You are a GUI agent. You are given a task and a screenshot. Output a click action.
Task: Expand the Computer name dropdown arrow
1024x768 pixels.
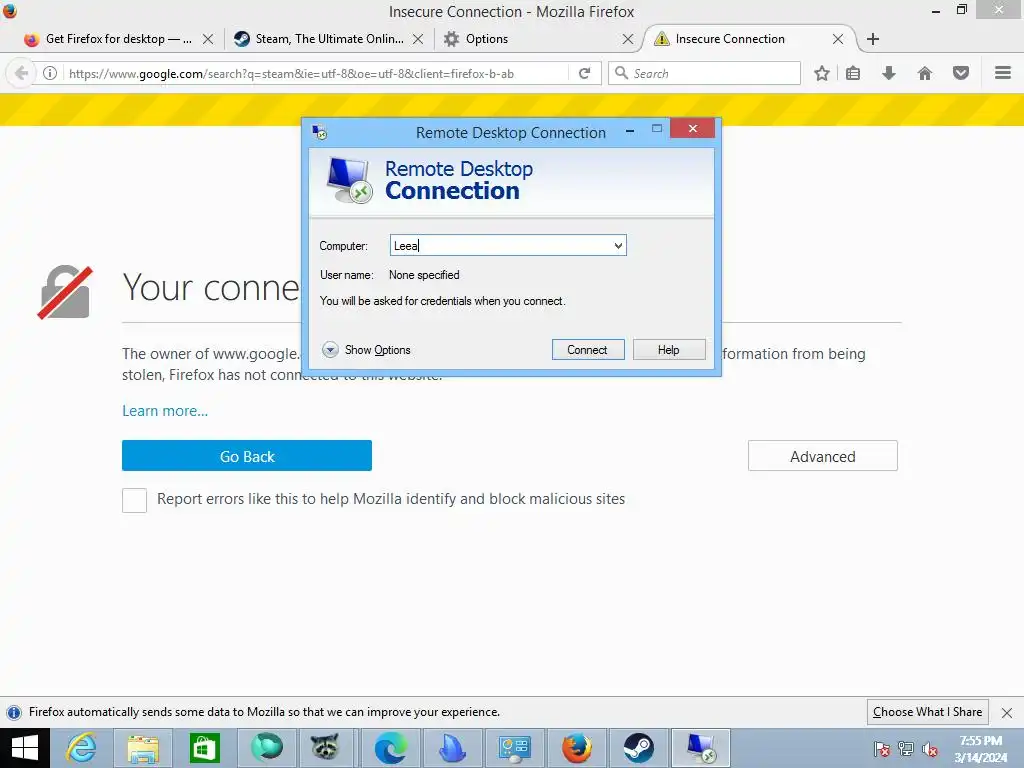click(618, 246)
